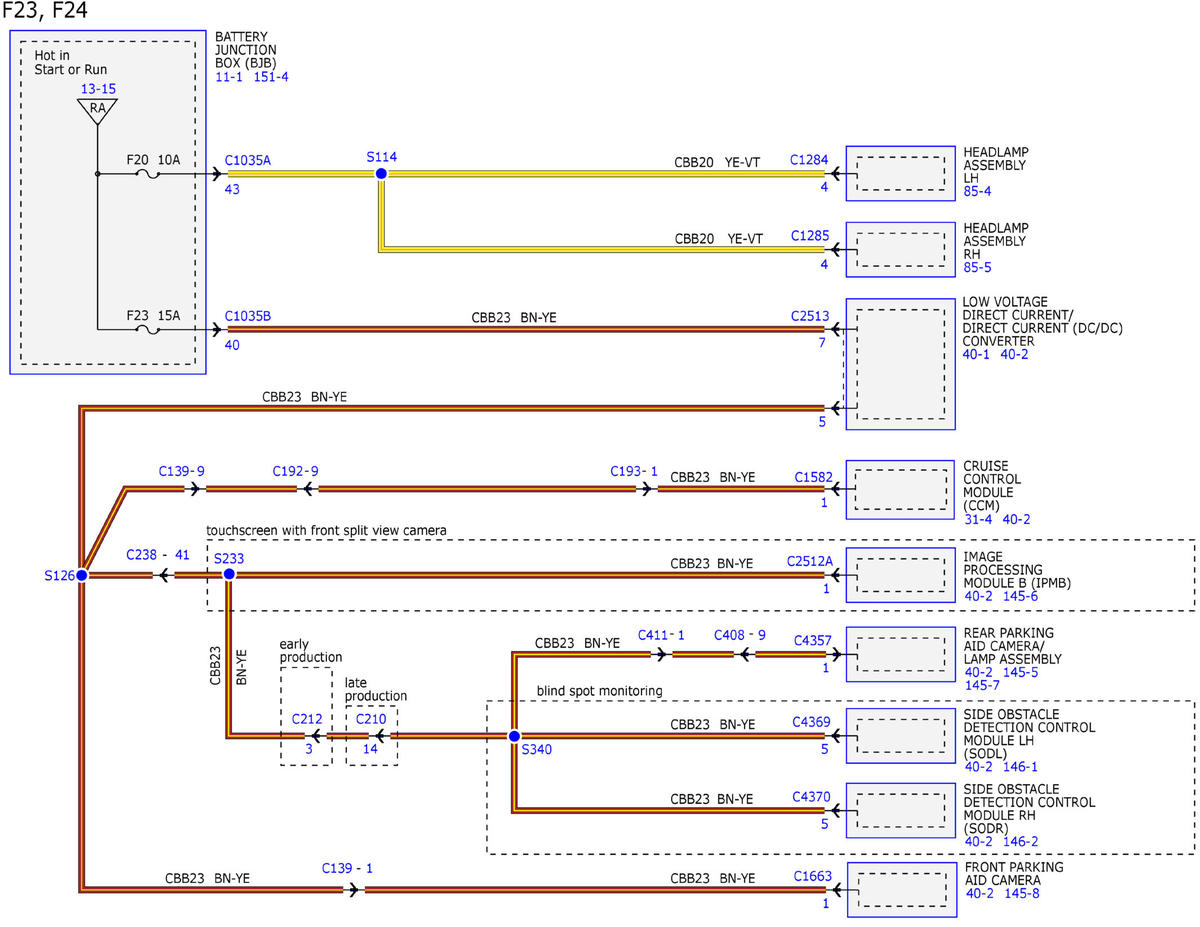Open connector C1284 at Headlamp Assembly LH
The image size is (1200, 927).
pyautogui.click(x=809, y=159)
